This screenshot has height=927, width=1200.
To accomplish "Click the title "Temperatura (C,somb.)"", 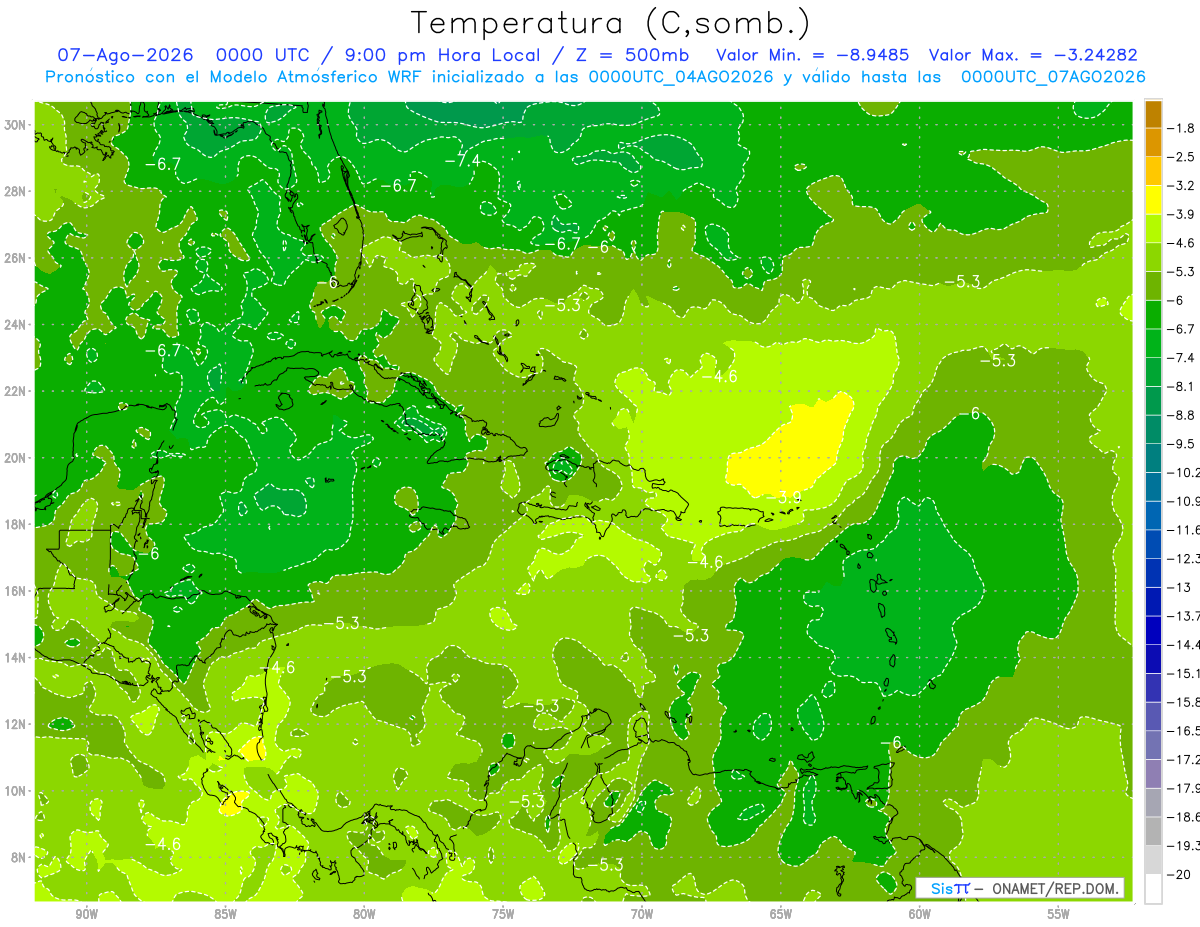I will click(610, 24).
